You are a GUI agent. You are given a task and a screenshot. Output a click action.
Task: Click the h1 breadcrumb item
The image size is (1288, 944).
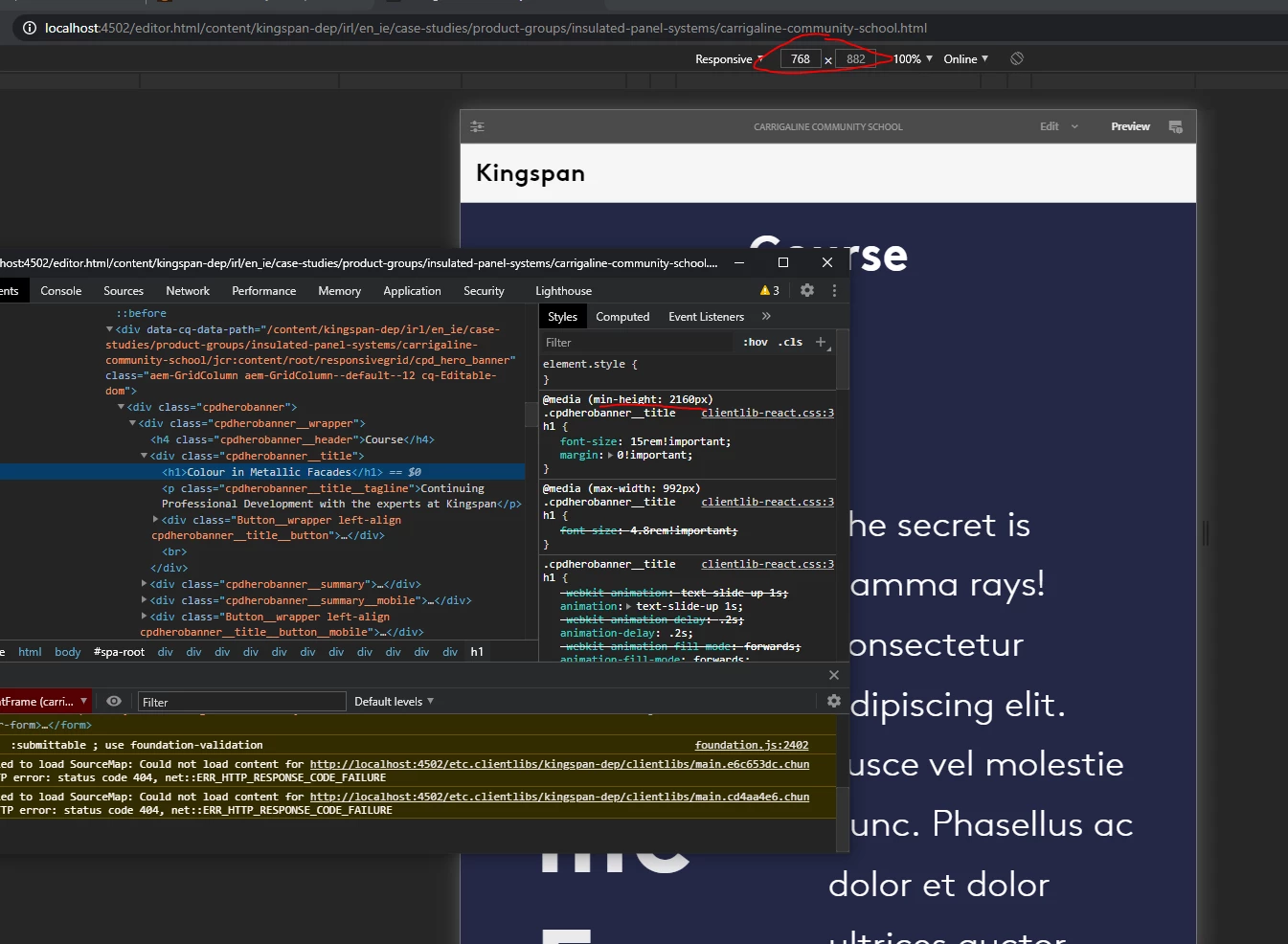tap(477, 652)
